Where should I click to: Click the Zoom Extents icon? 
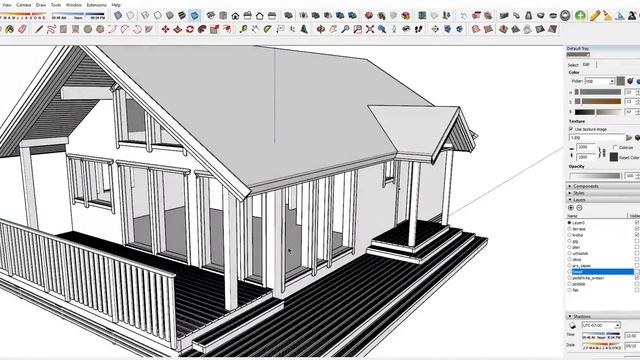click(370, 29)
